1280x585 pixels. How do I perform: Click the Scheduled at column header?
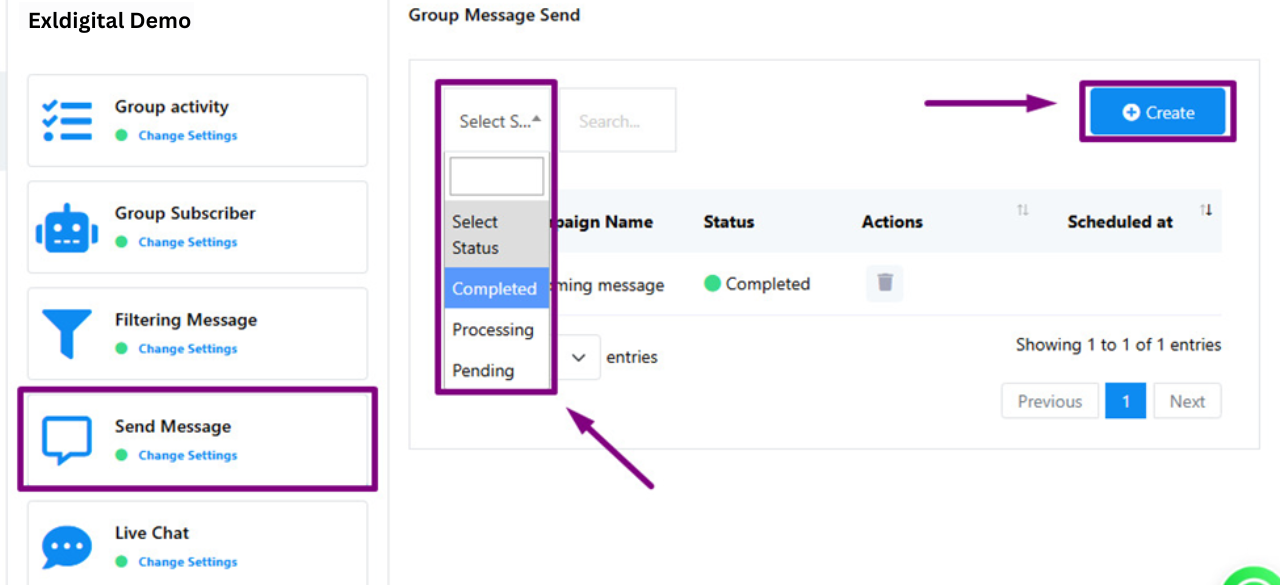pyautogui.click(x=1120, y=222)
